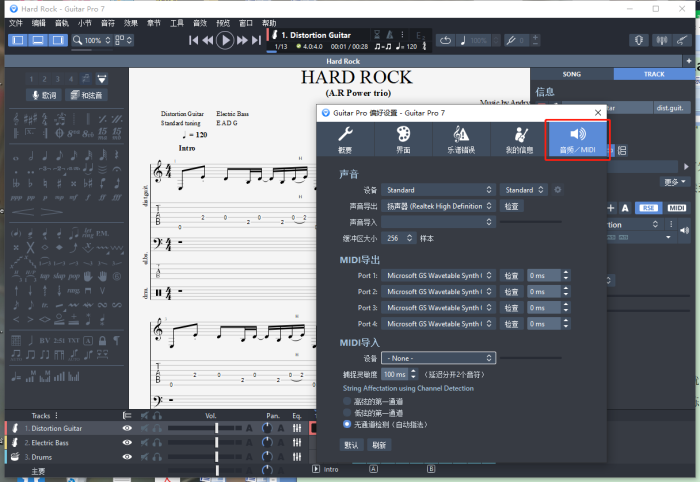Image resolution: width=700 pixels, height=482 pixels.
Task: Mute the Drums track speaker icon
Action: (x=143, y=457)
